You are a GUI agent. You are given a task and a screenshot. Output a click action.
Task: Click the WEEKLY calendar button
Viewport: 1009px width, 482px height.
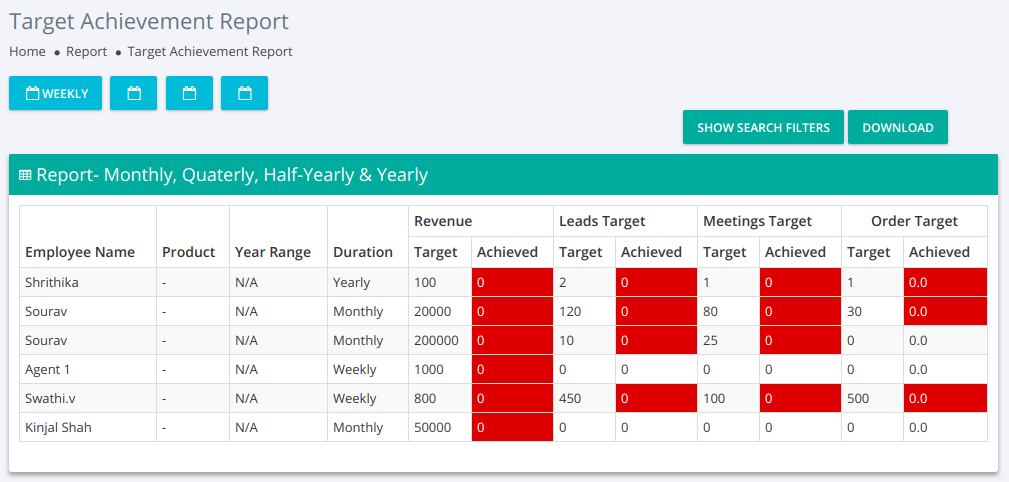pos(55,93)
